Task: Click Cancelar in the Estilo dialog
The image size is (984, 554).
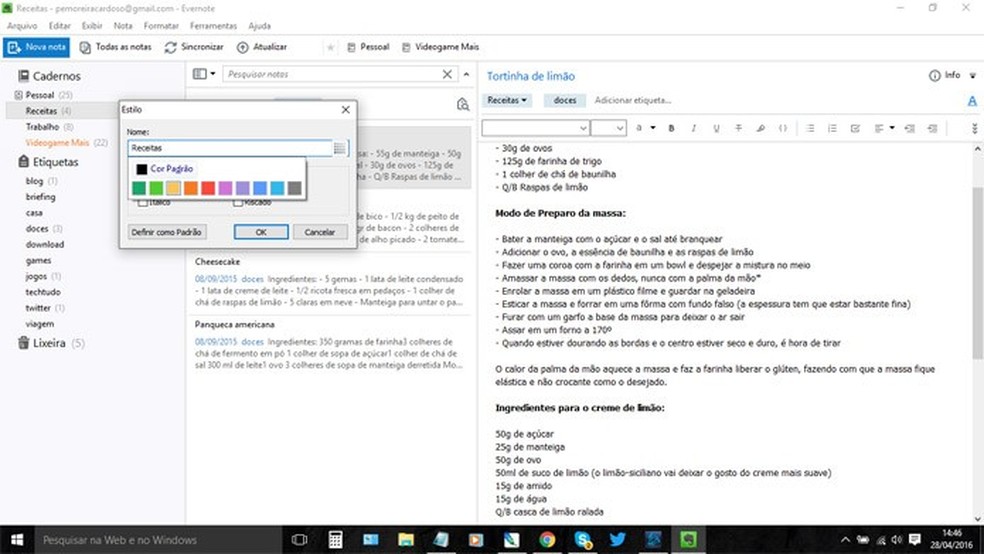Action: coord(319,232)
